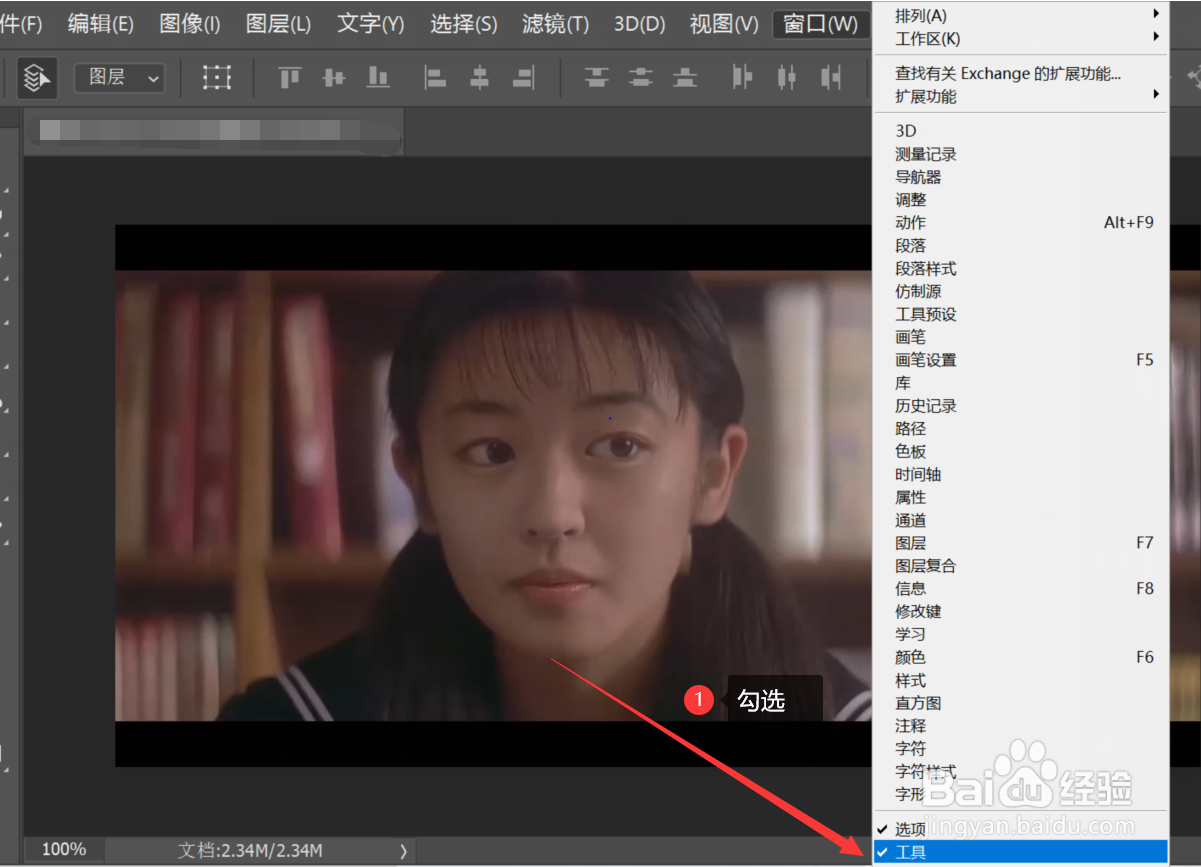Toggle Show Transform Controls box icon
The height and width of the screenshot is (867, 1201).
point(217,77)
